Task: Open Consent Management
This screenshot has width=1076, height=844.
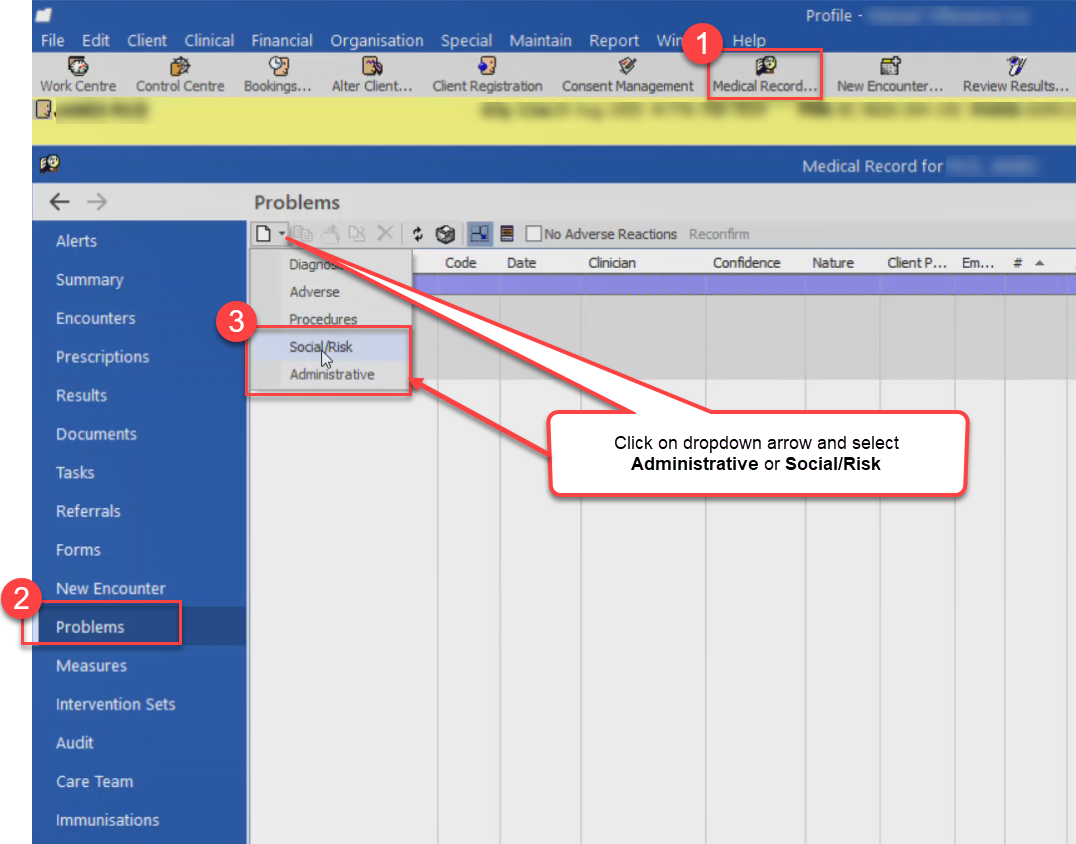Action: (x=627, y=76)
